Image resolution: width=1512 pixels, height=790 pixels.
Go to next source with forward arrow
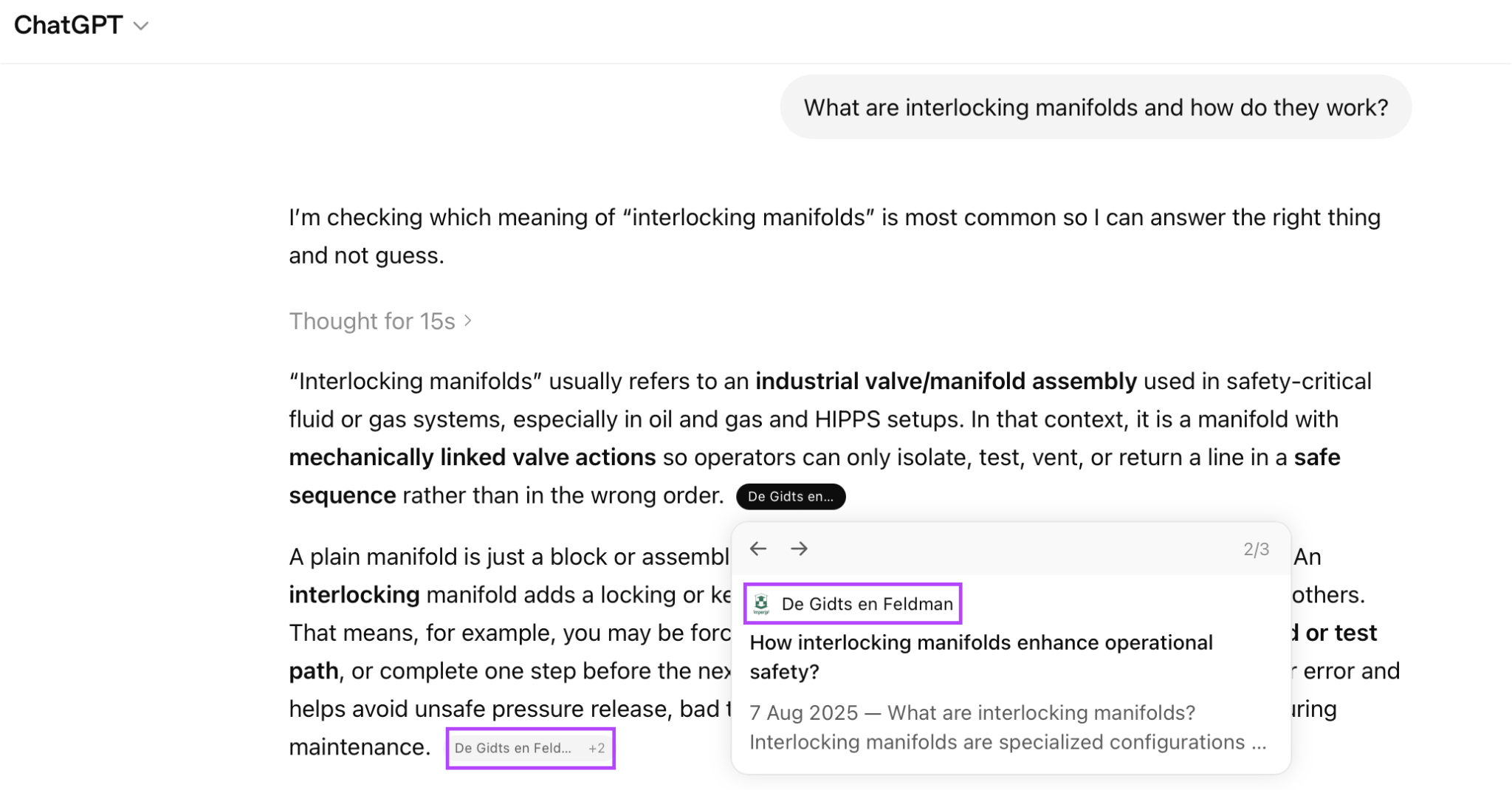coord(799,549)
